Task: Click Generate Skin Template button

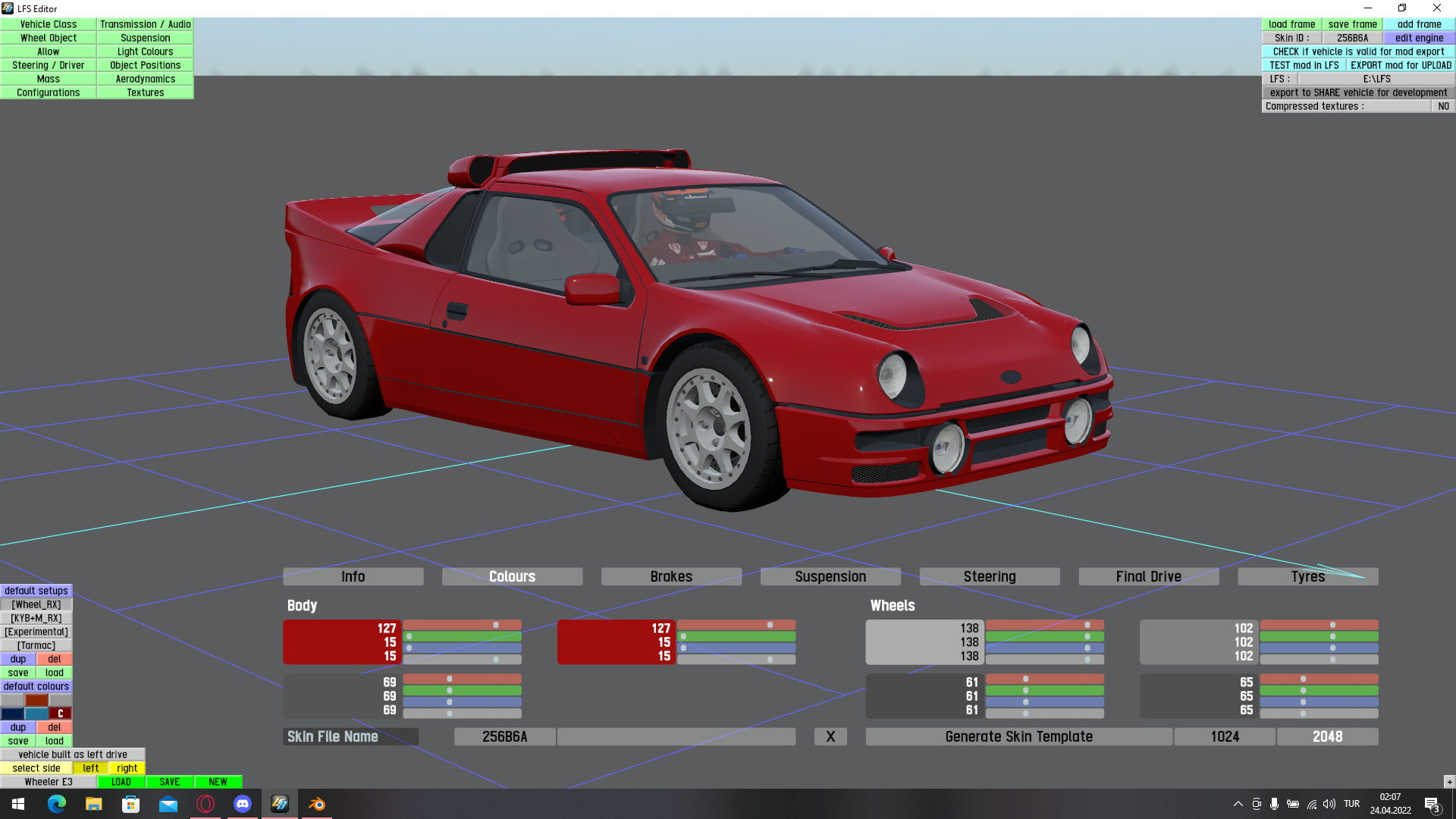Action: (x=1018, y=736)
